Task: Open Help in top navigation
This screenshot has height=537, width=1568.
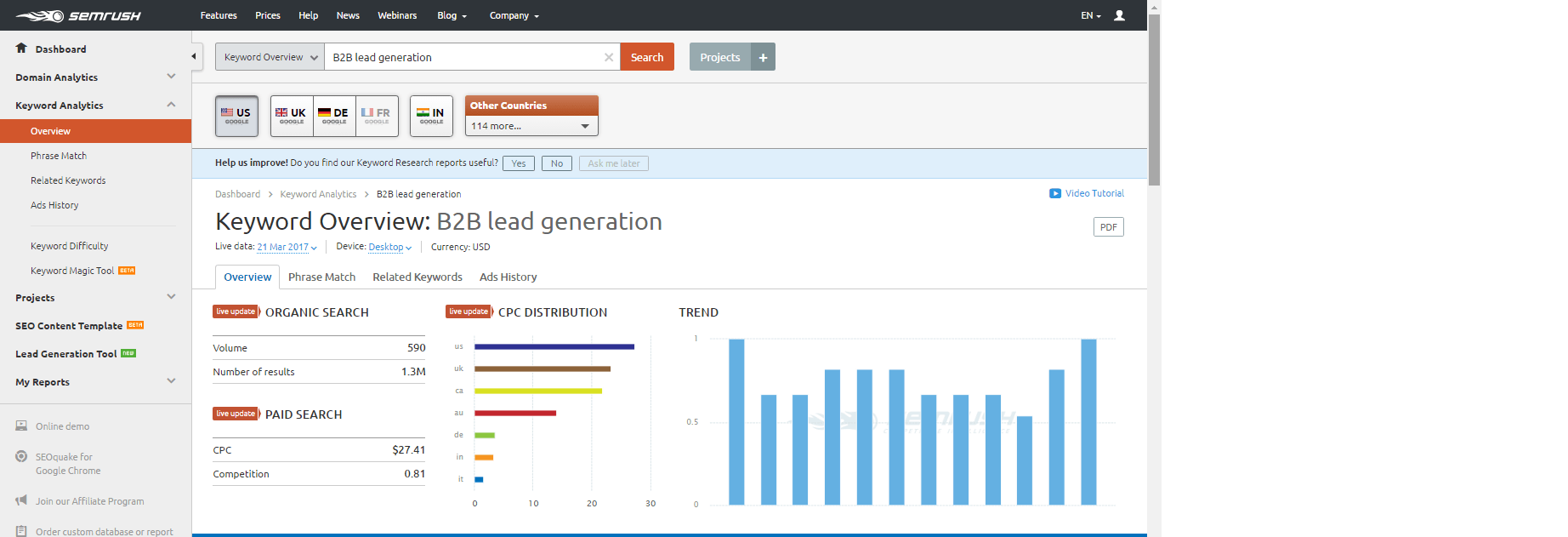Action: 309,15
